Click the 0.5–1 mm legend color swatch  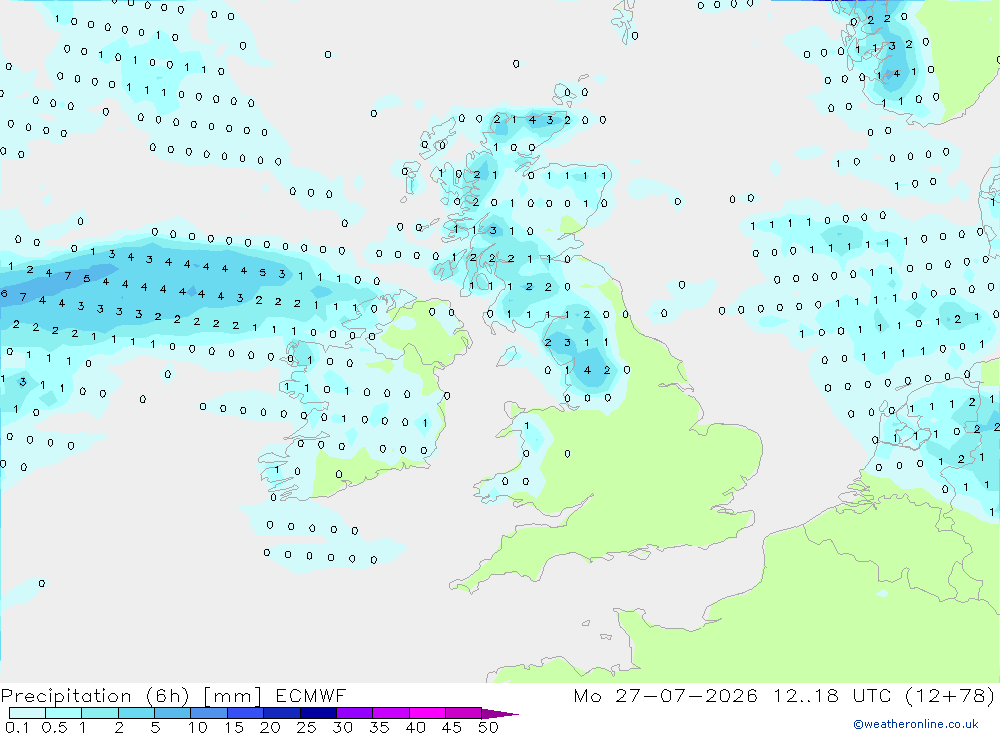coord(64,713)
